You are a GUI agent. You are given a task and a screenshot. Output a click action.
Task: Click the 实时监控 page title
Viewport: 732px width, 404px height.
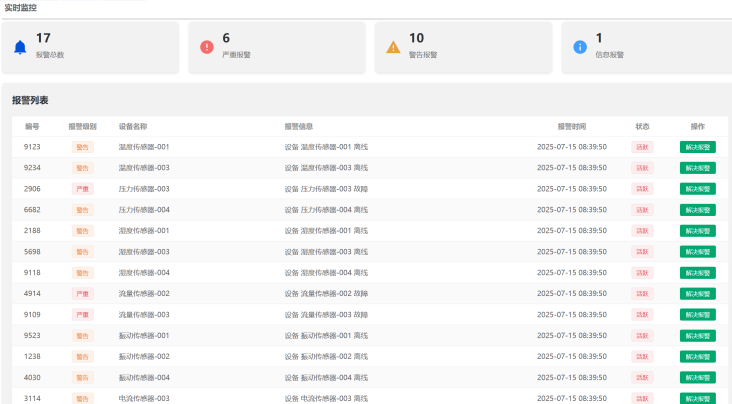23,7
